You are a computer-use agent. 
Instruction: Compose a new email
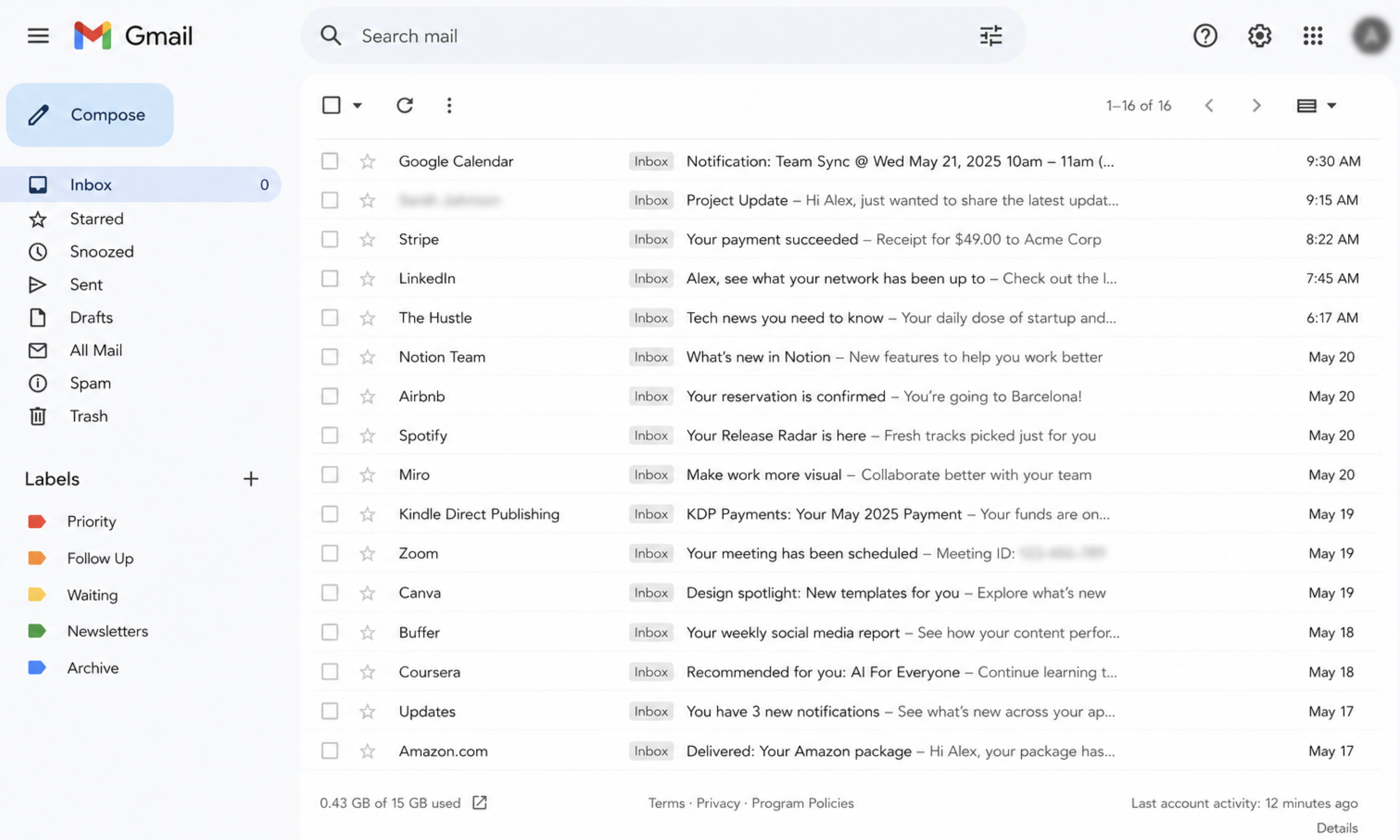(90, 115)
